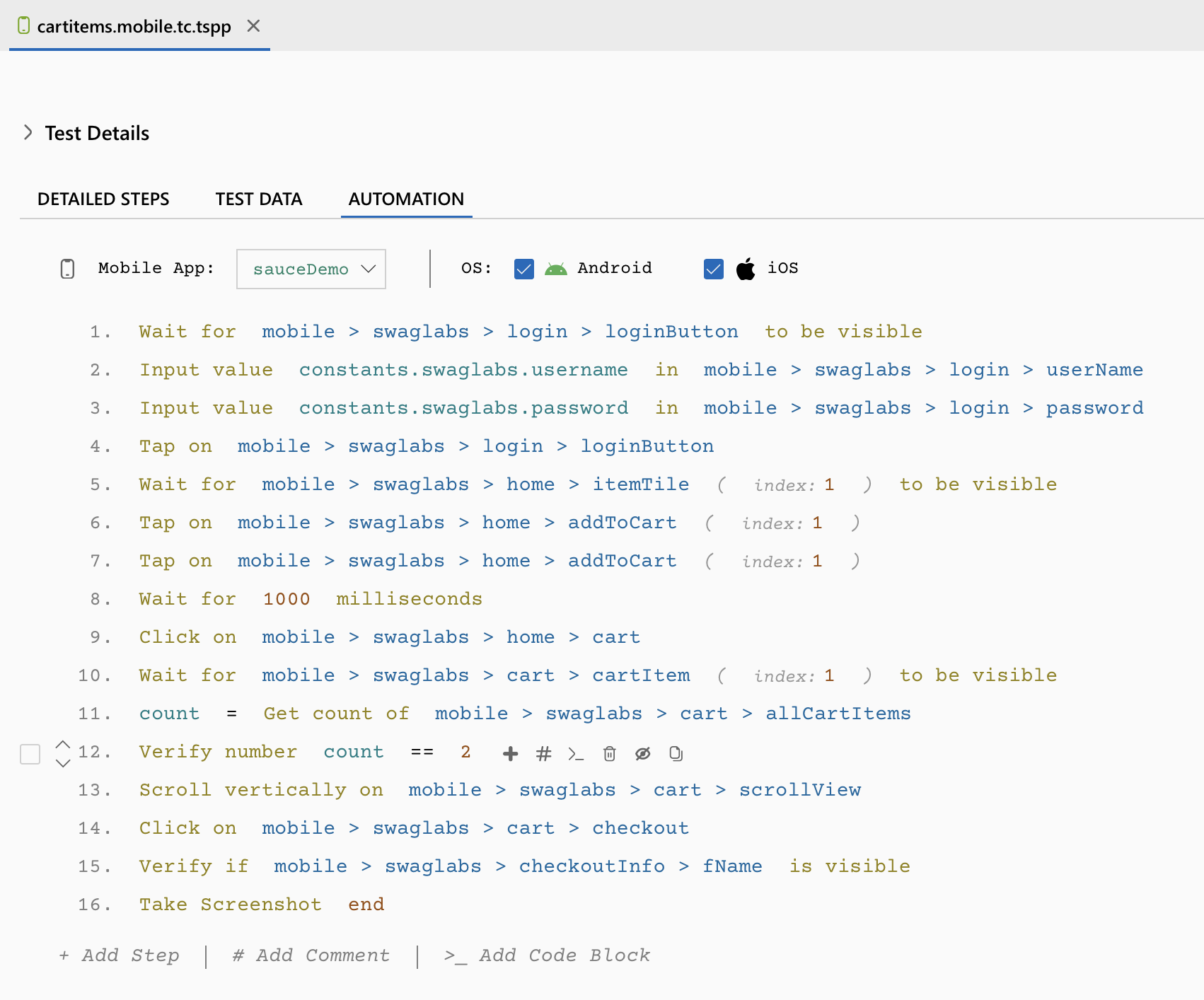
Task: Switch to the DETAILED STEPS tab
Action: click(x=103, y=199)
